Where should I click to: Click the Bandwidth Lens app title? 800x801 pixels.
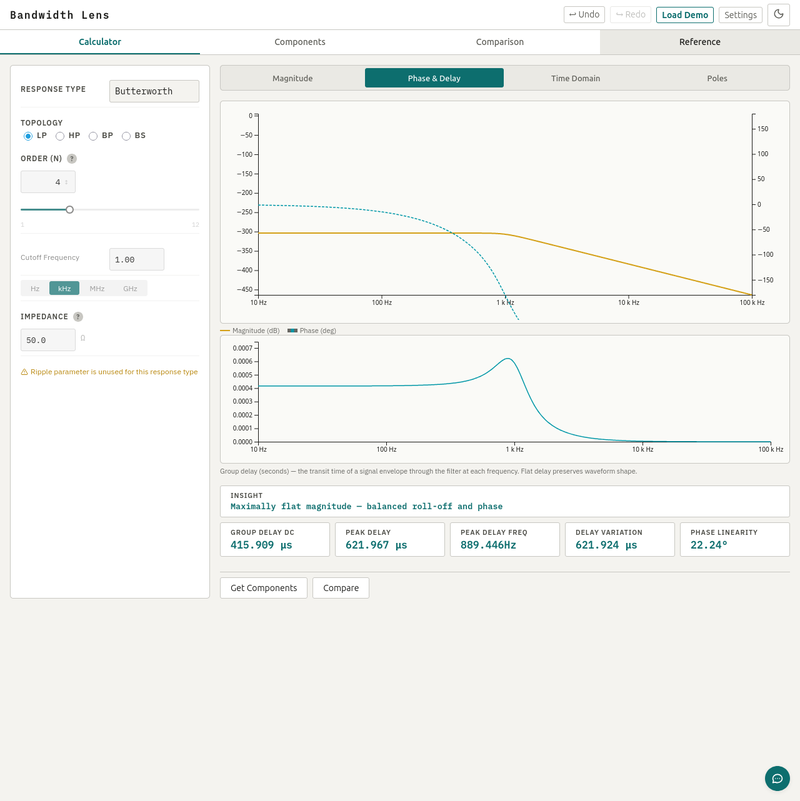click(60, 15)
